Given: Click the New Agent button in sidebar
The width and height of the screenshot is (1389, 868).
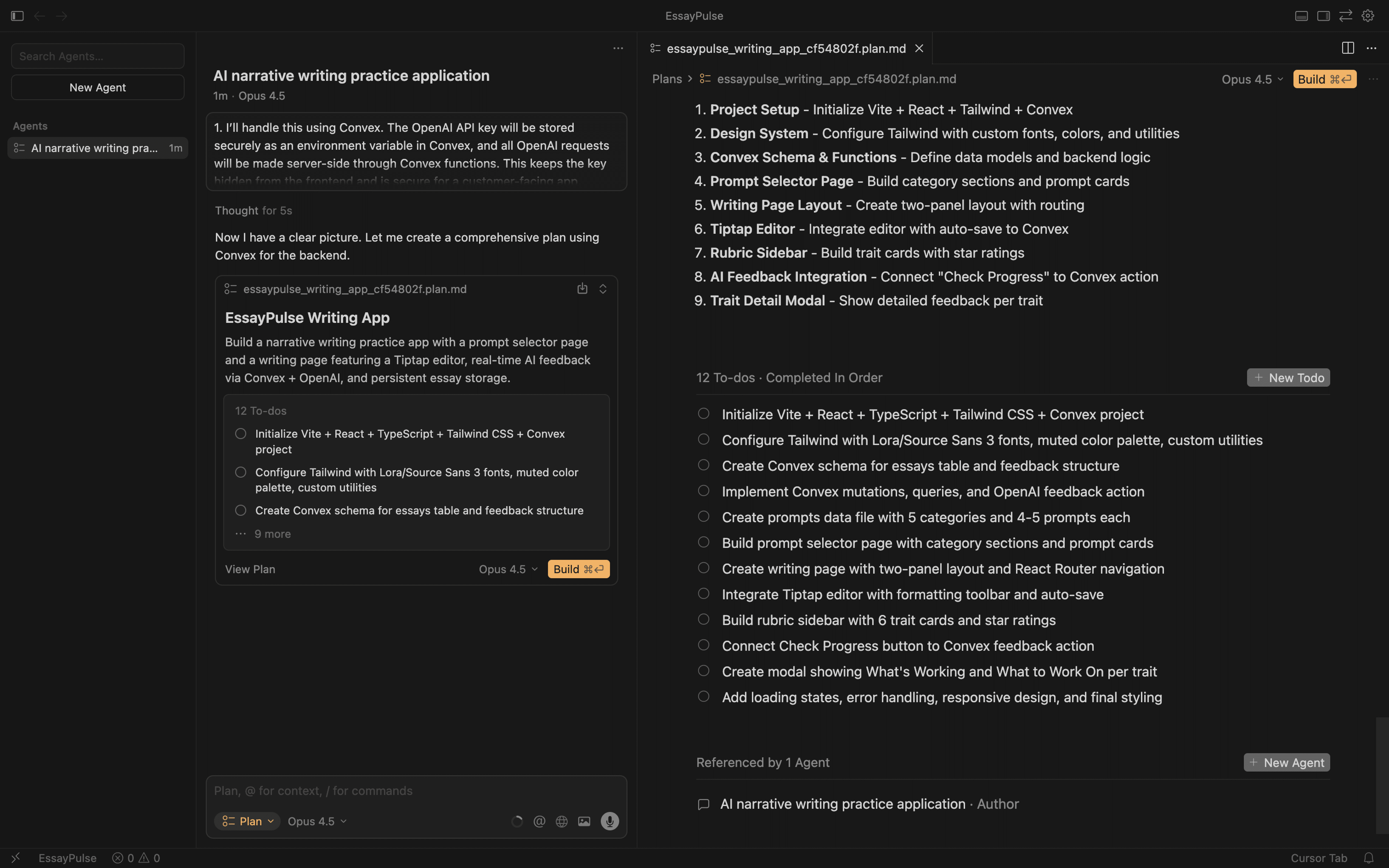Looking at the screenshot, I should click(98, 87).
